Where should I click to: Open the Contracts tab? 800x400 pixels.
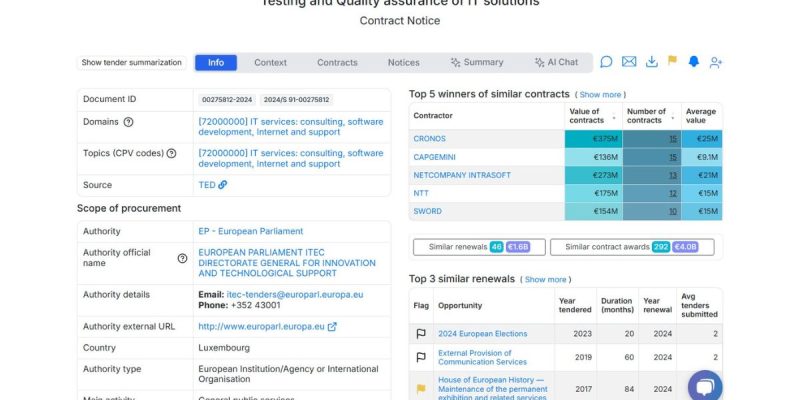click(x=337, y=62)
